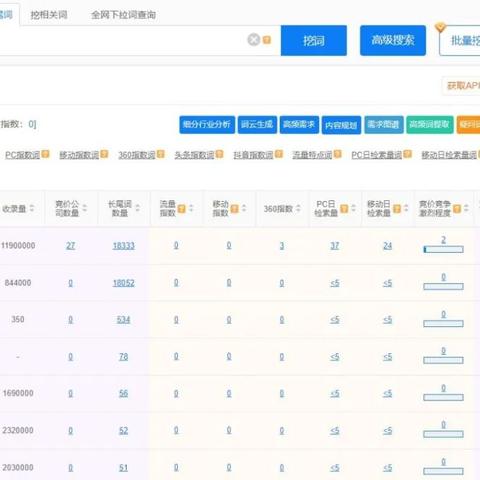Open long-tail count link 534

tap(123, 320)
